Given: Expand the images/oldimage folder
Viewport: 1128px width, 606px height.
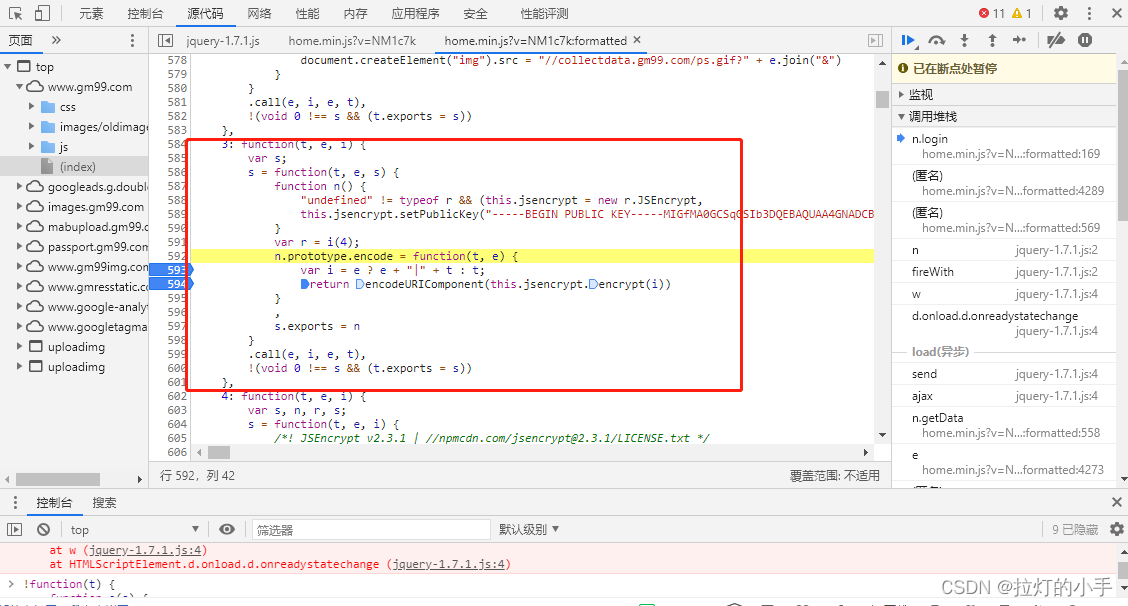Looking at the screenshot, I should point(32,127).
